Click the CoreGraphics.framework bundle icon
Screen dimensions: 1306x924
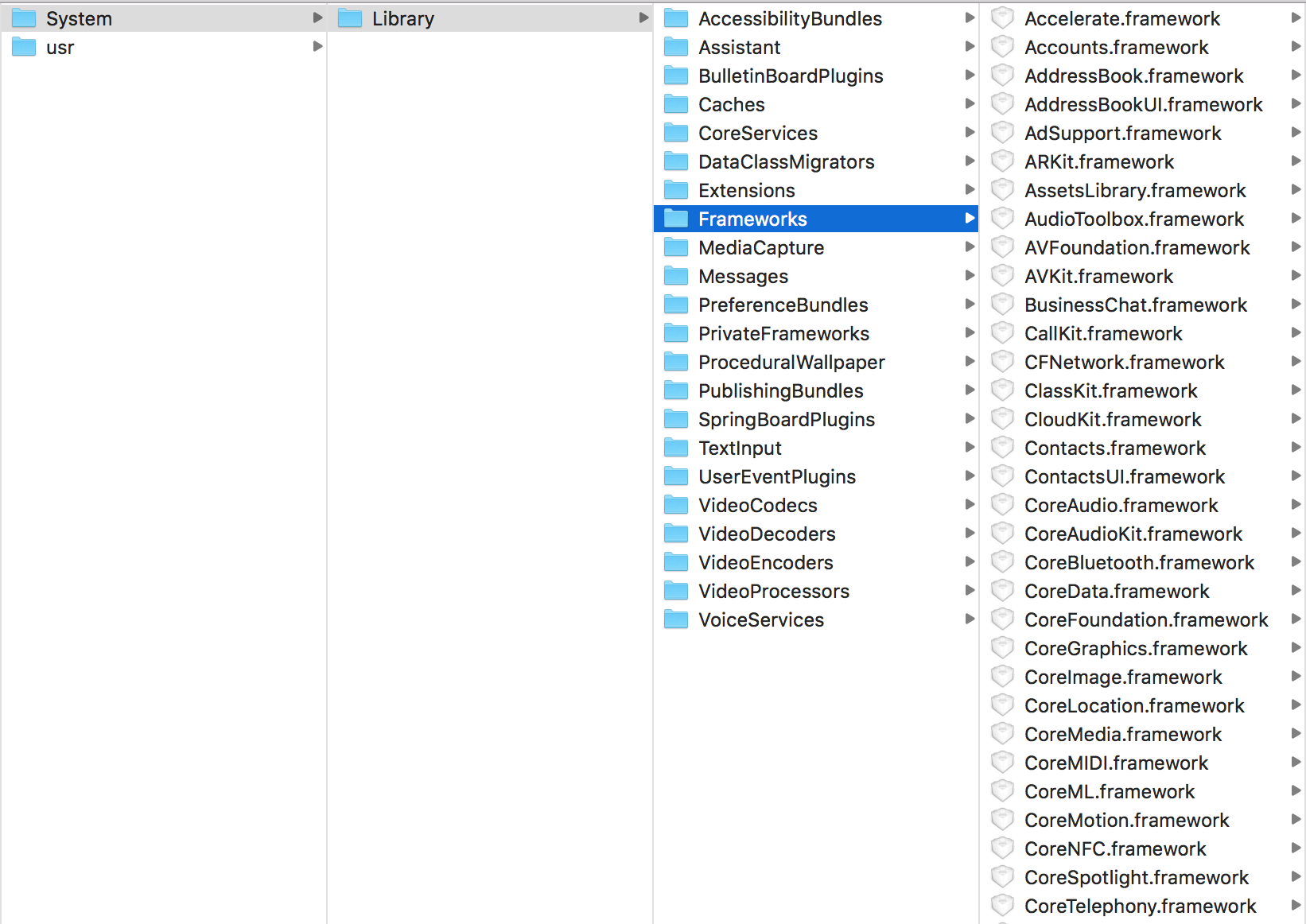pyautogui.click(x=1002, y=648)
